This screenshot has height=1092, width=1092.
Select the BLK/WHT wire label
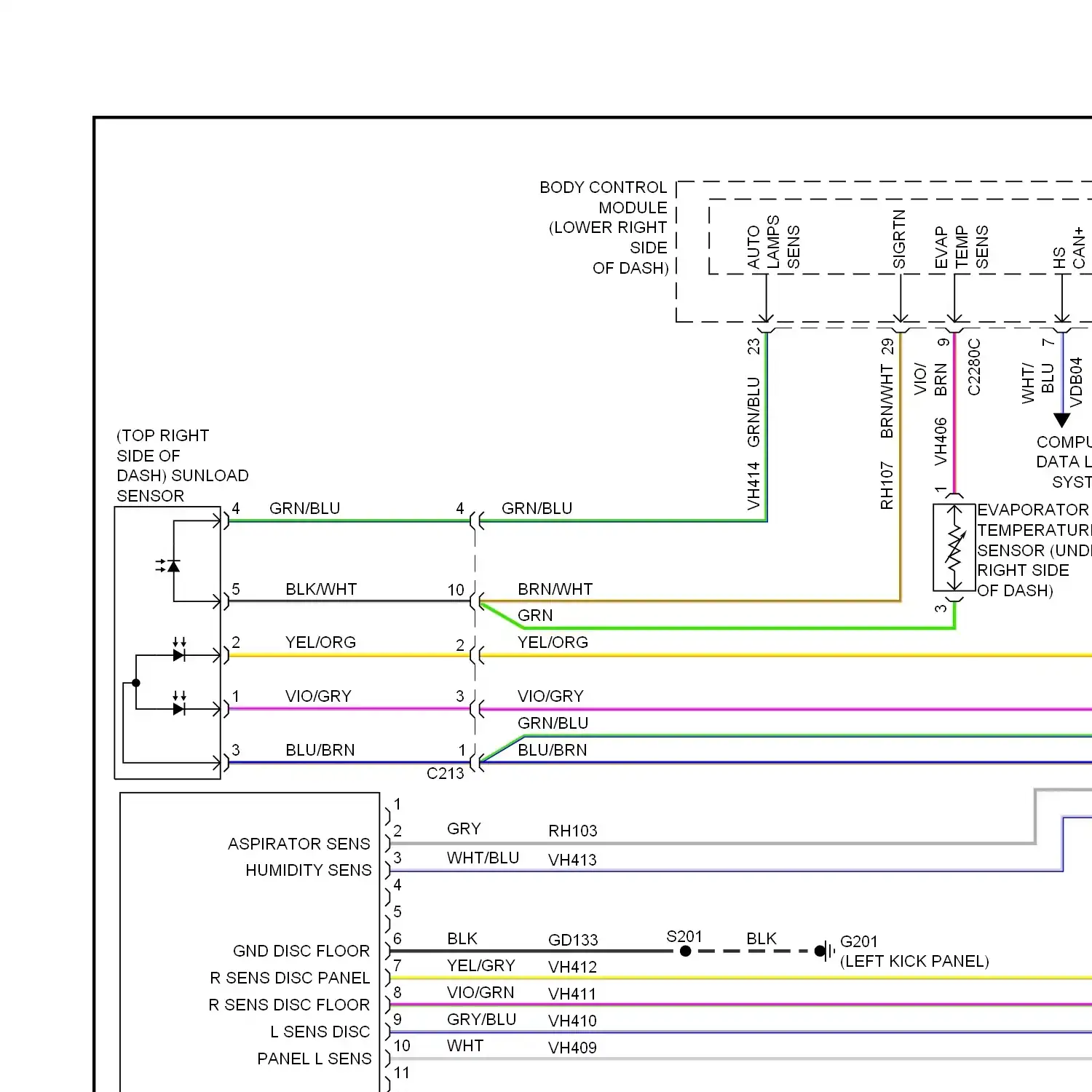[x=321, y=589]
